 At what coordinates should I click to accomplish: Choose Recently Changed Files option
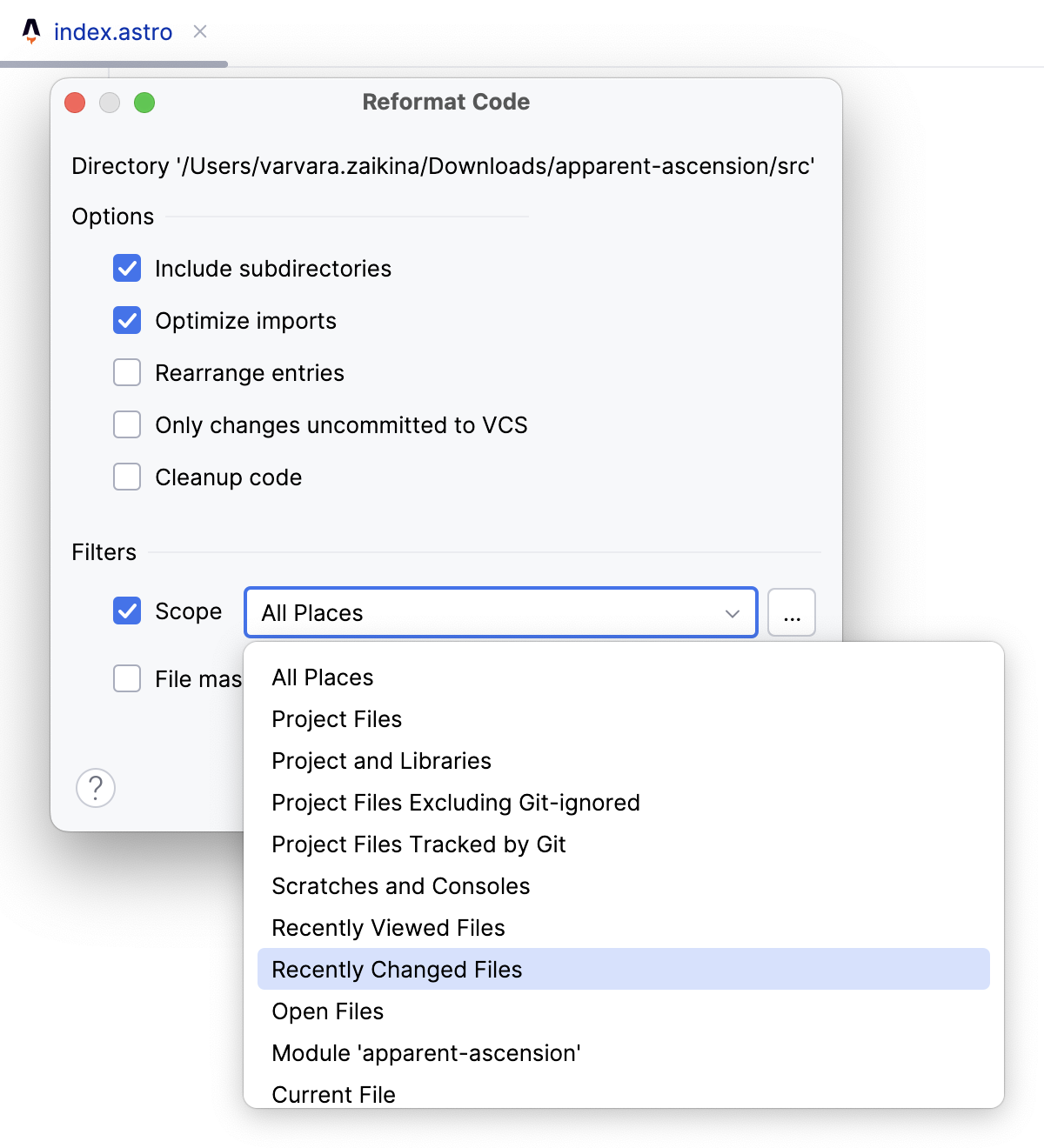pyautogui.click(x=396, y=969)
